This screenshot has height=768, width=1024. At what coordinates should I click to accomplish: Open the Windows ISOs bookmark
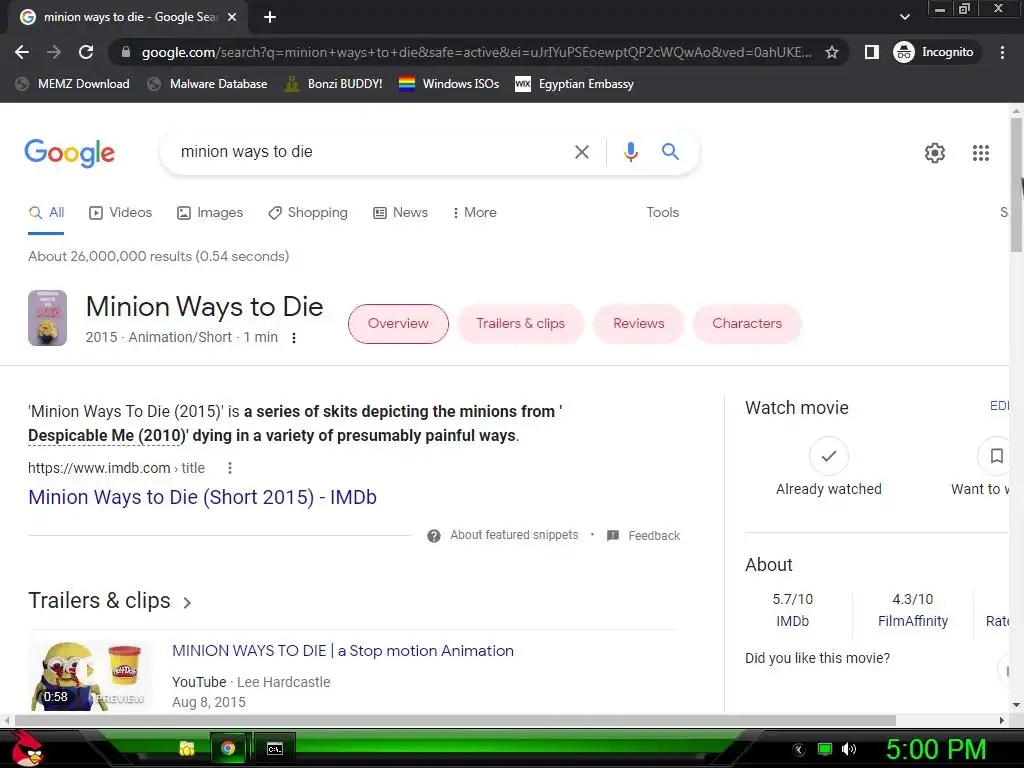point(449,84)
